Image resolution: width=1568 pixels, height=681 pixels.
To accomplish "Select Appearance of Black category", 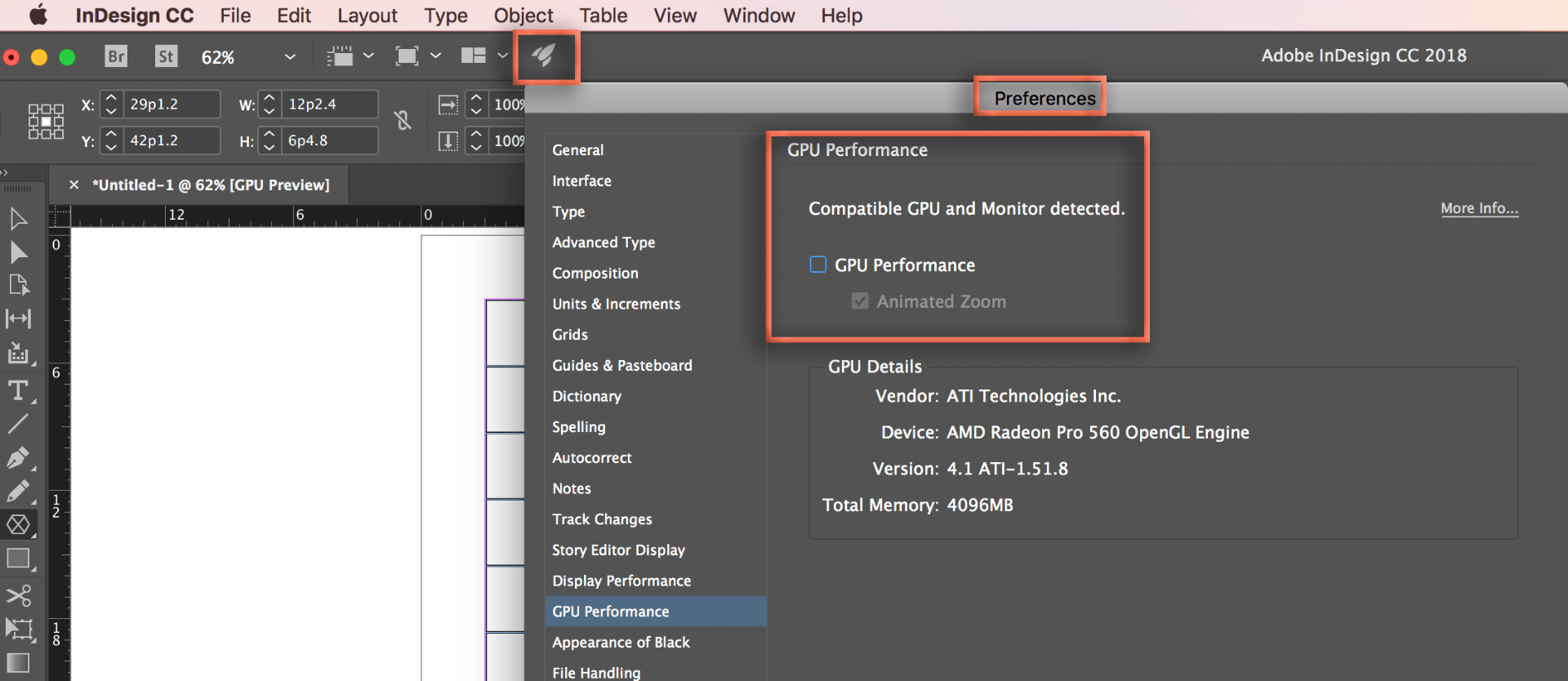I will pyautogui.click(x=621, y=643).
